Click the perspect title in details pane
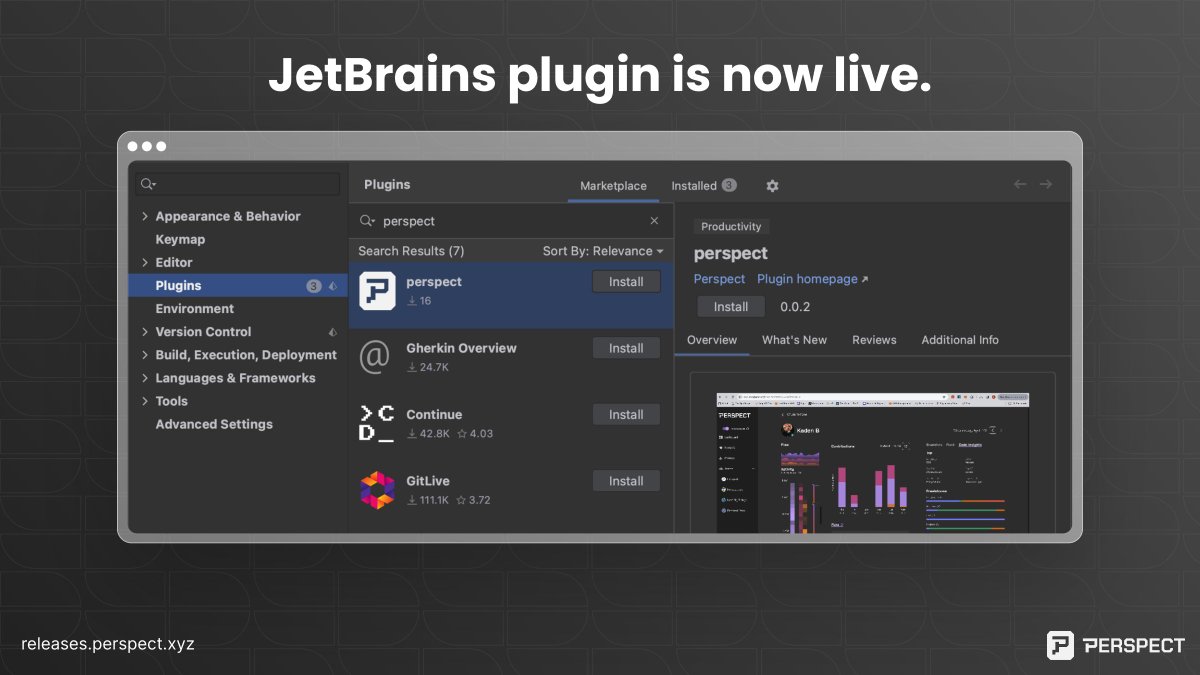Image resolution: width=1200 pixels, height=675 pixels. (x=730, y=254)
